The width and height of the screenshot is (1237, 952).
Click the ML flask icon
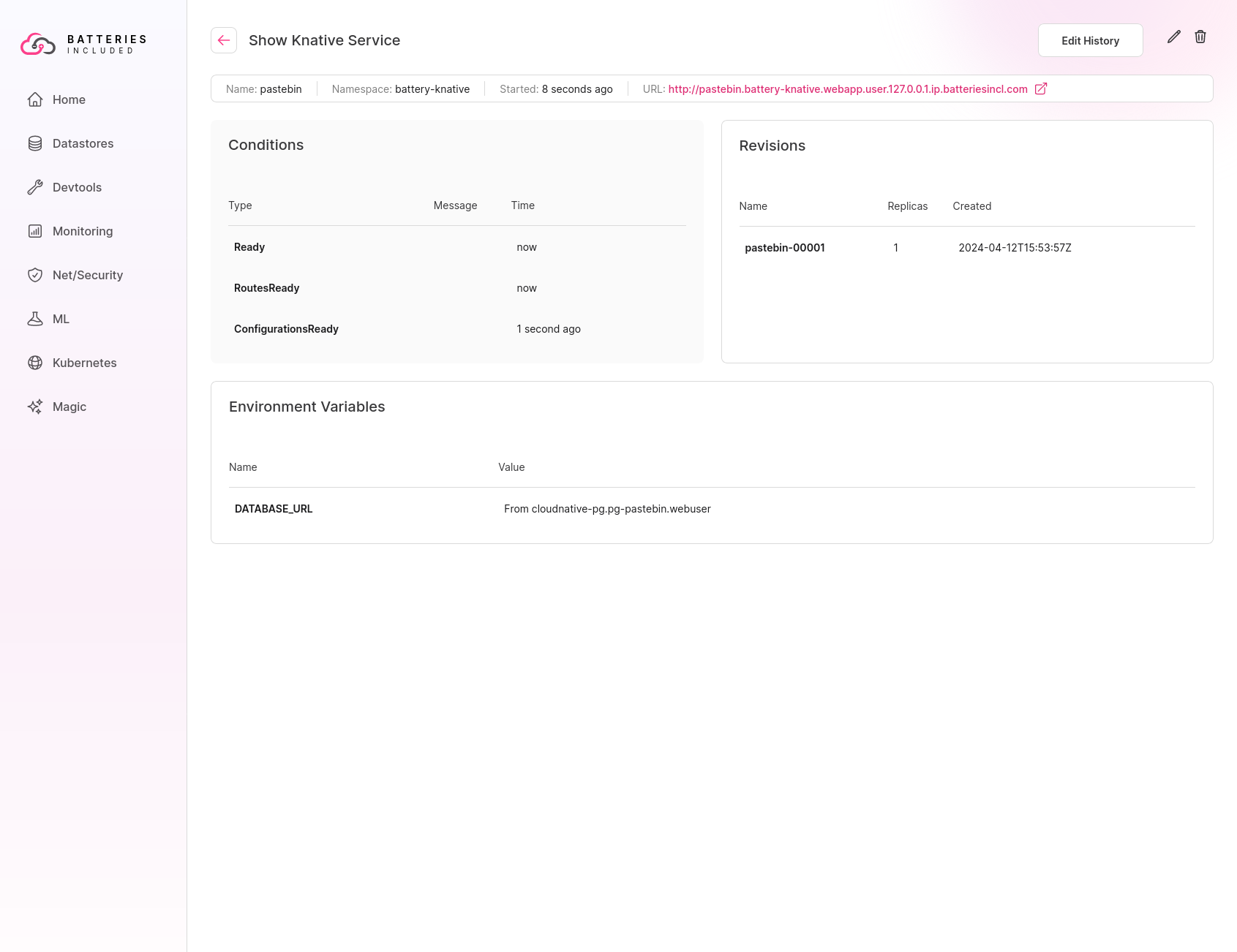coord(35,319)
